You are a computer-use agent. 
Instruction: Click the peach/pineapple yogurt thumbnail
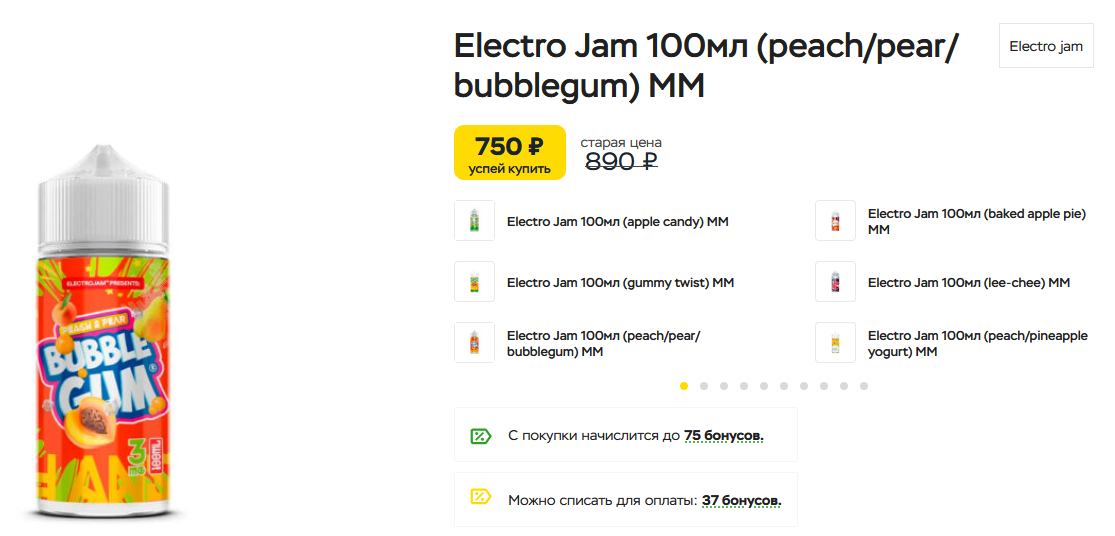[x=835, y=343]
